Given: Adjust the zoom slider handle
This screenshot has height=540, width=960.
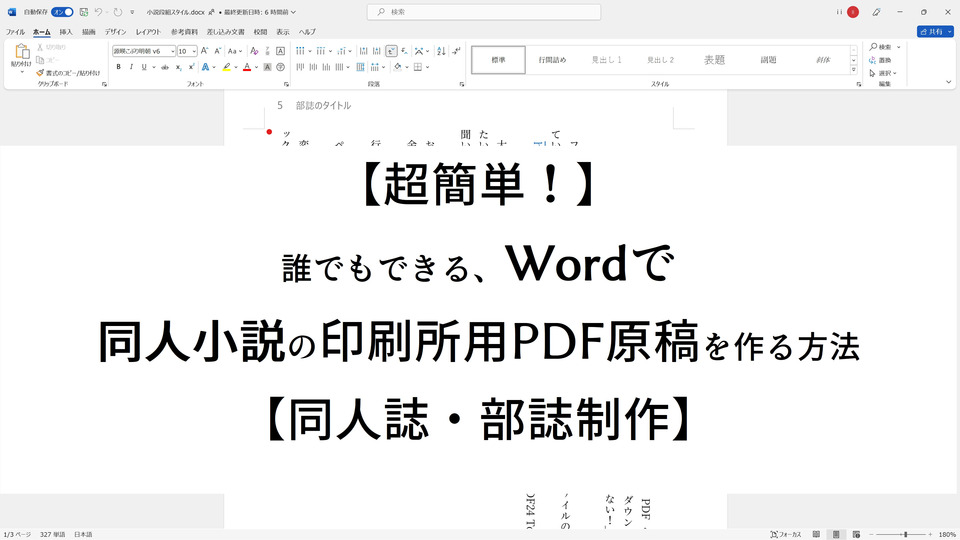Looking at the screenshot, I should [x=906, y=534].
